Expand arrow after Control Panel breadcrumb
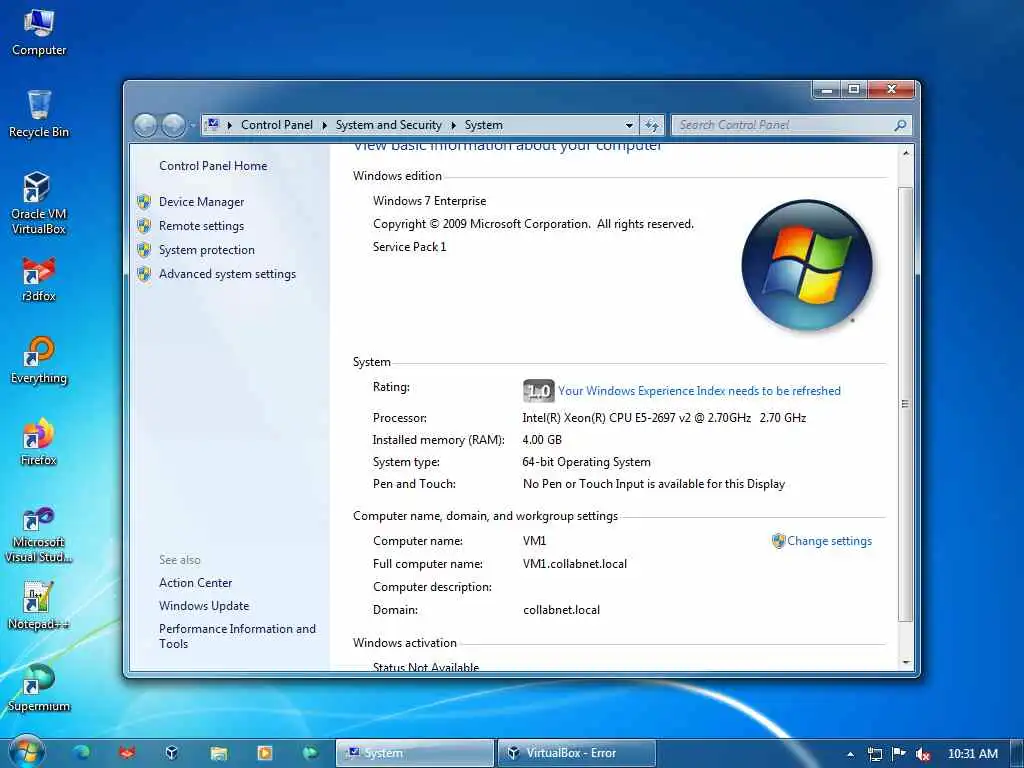The image size is (1024, 768). (324, 125)
